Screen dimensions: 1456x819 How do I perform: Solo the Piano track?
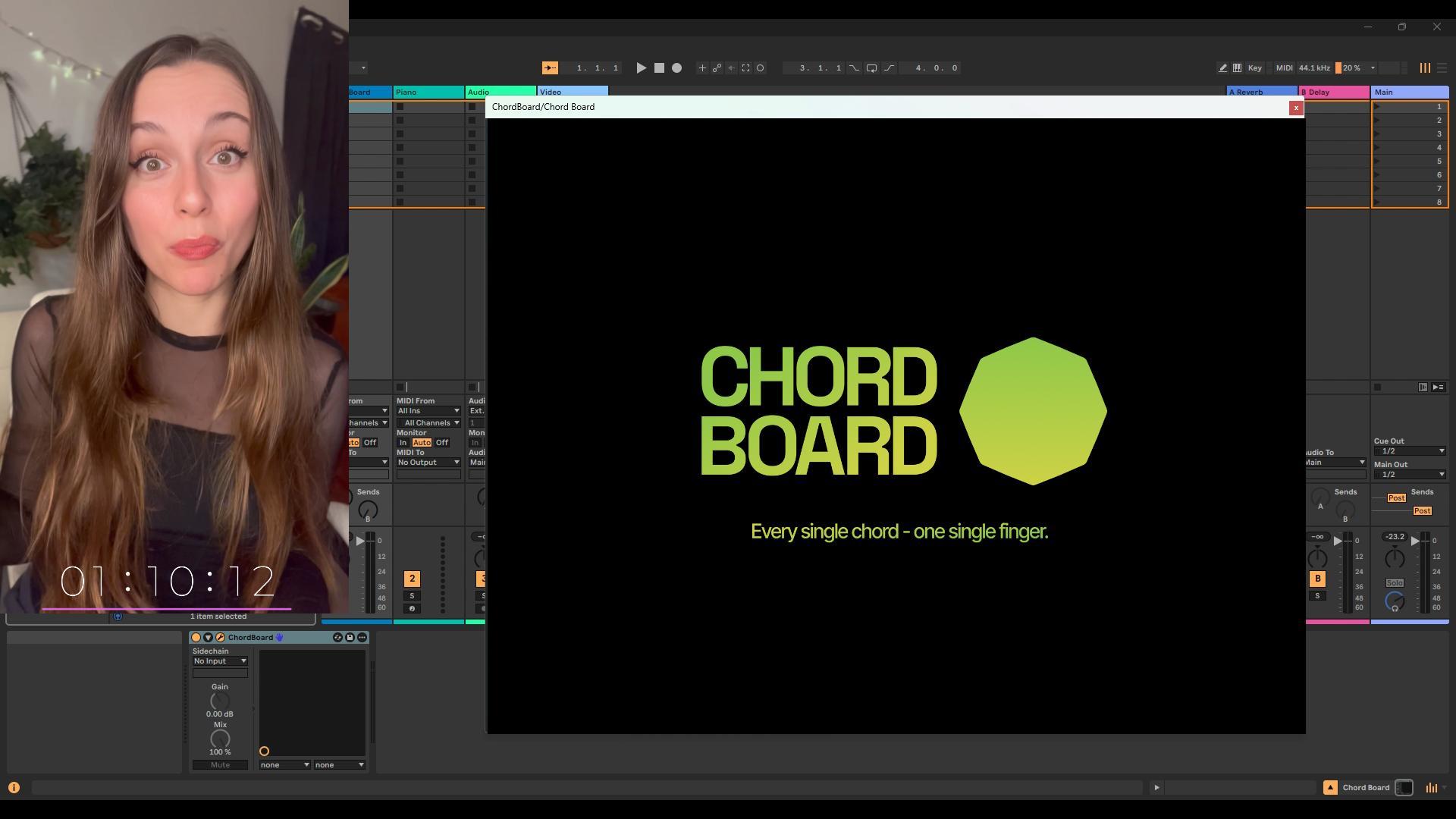(x=413, y=596)
